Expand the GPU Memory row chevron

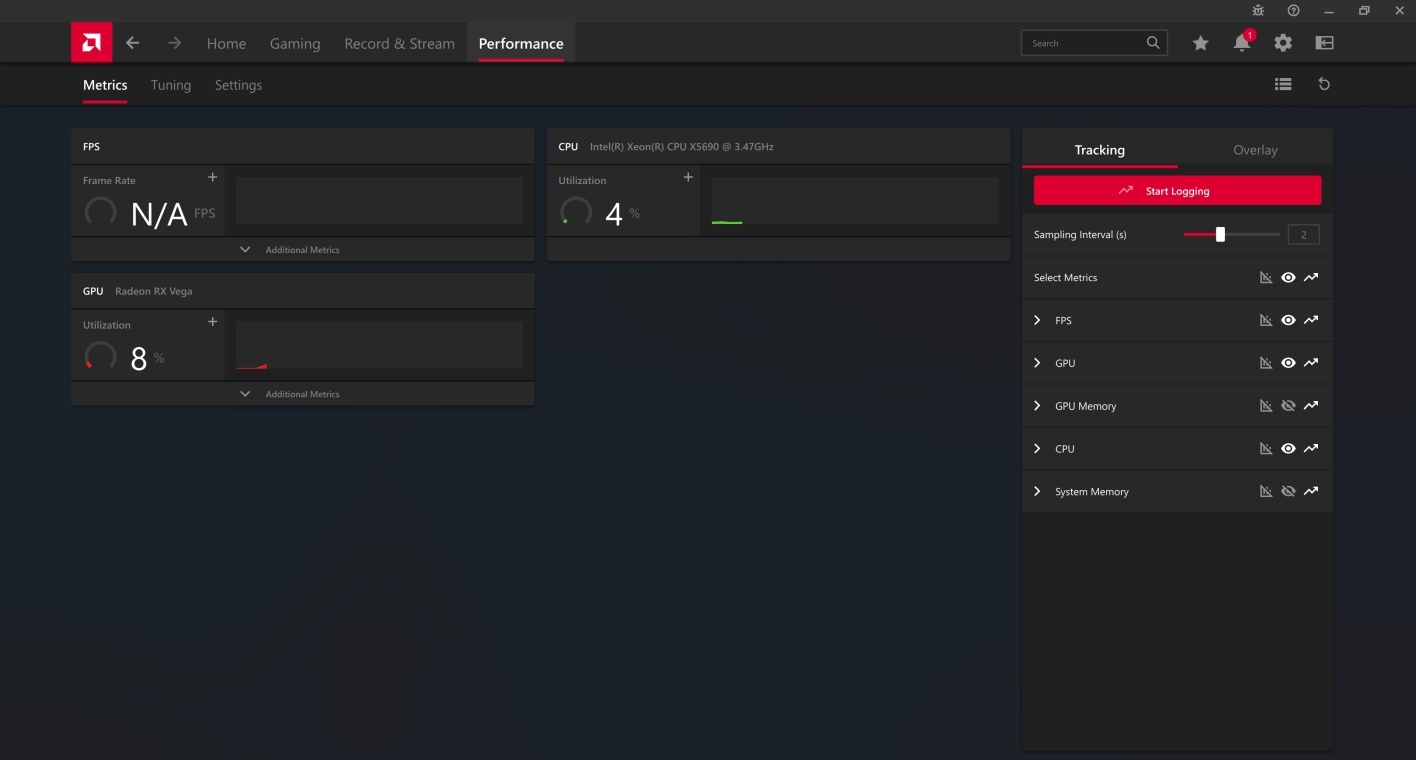pos(1037,406)
